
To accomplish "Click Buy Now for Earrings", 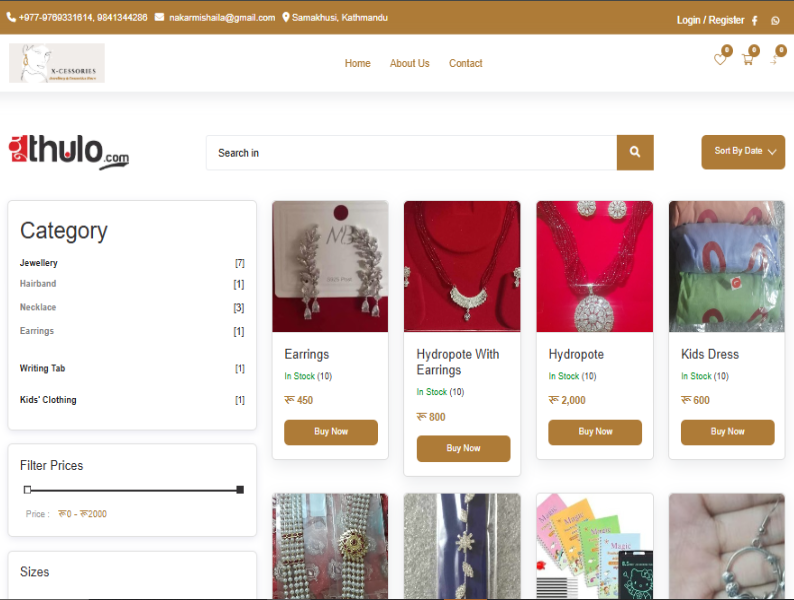I will point(330,432).
